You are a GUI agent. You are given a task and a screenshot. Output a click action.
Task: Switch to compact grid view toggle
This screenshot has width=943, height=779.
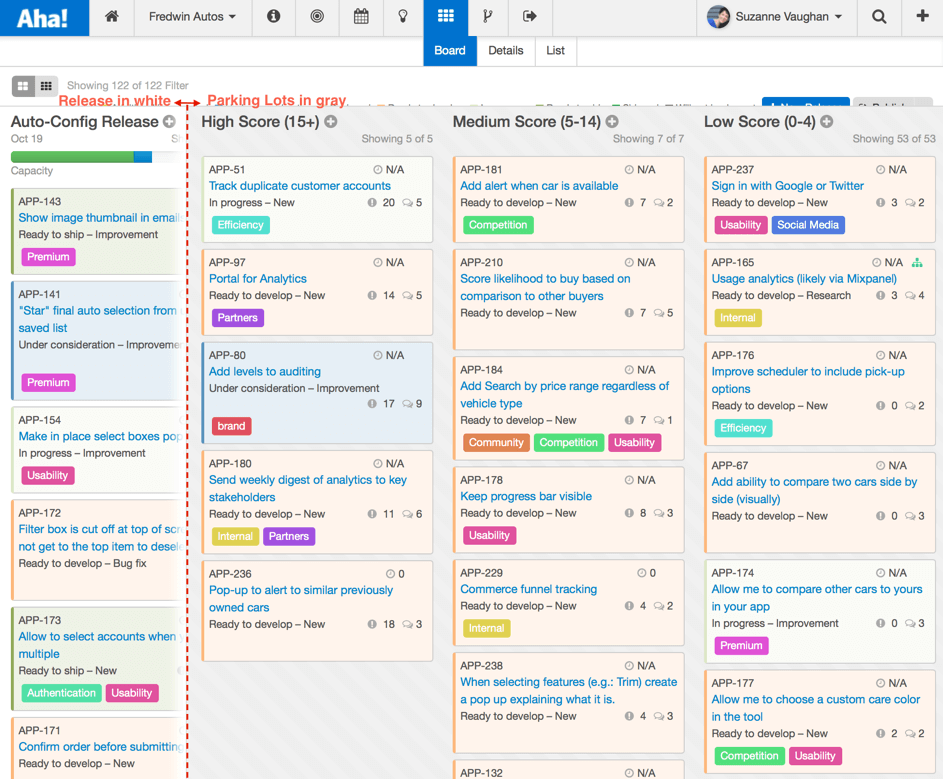tap(46, 87)
